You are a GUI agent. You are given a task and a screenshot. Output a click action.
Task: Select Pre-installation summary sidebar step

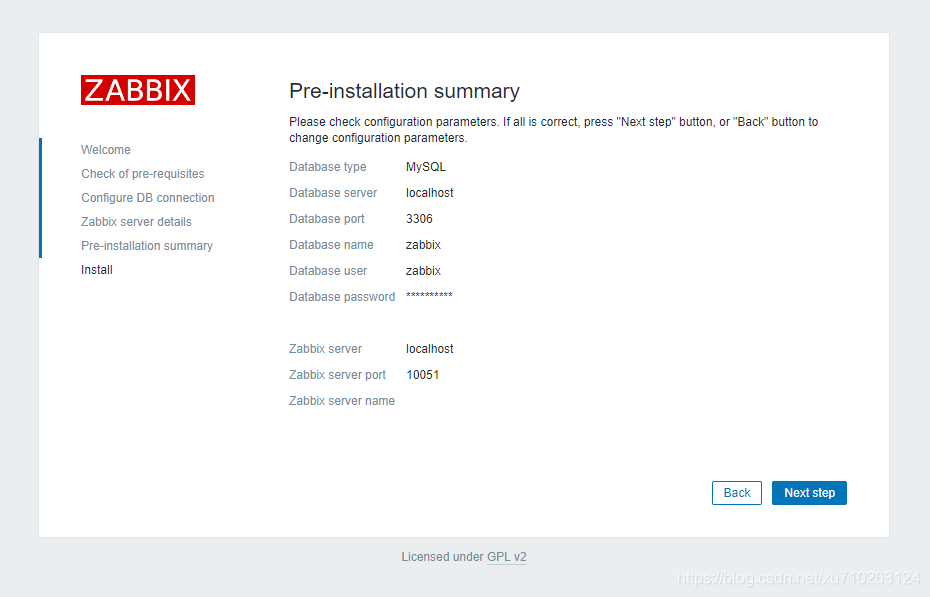pyautogui.click(x=147, y=245)
